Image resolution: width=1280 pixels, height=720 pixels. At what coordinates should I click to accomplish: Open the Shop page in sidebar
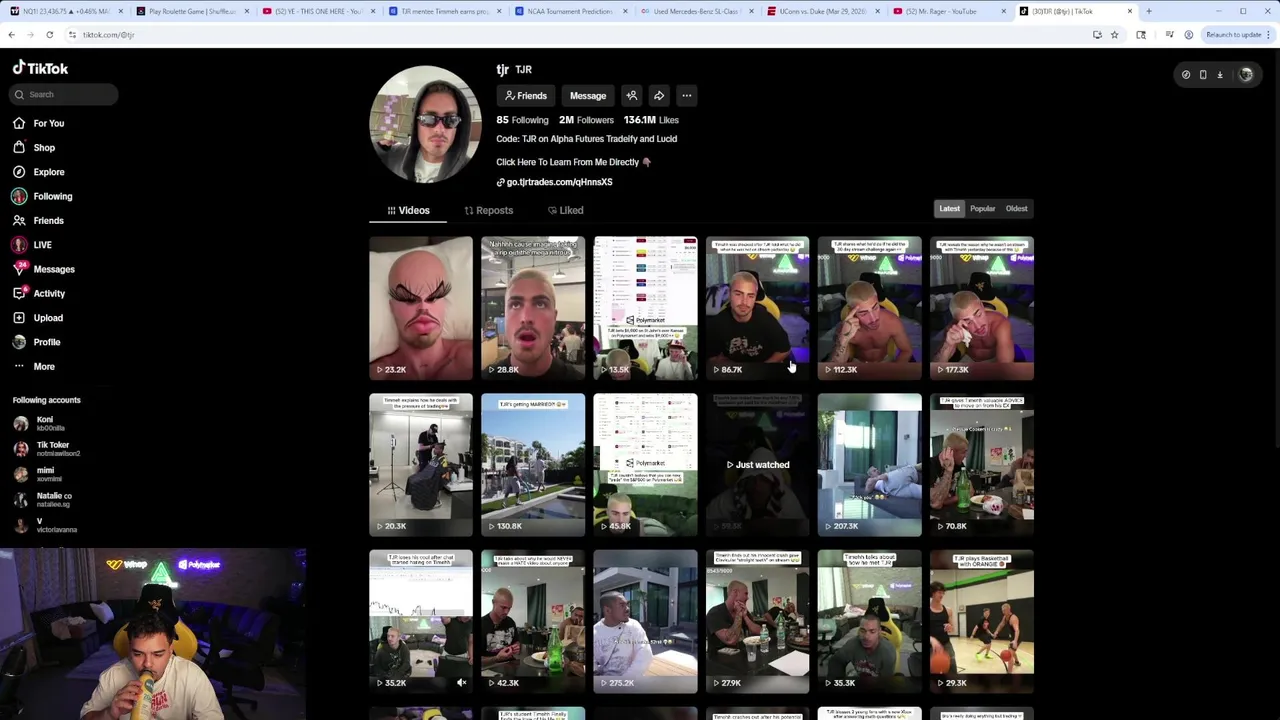point(35,148)
